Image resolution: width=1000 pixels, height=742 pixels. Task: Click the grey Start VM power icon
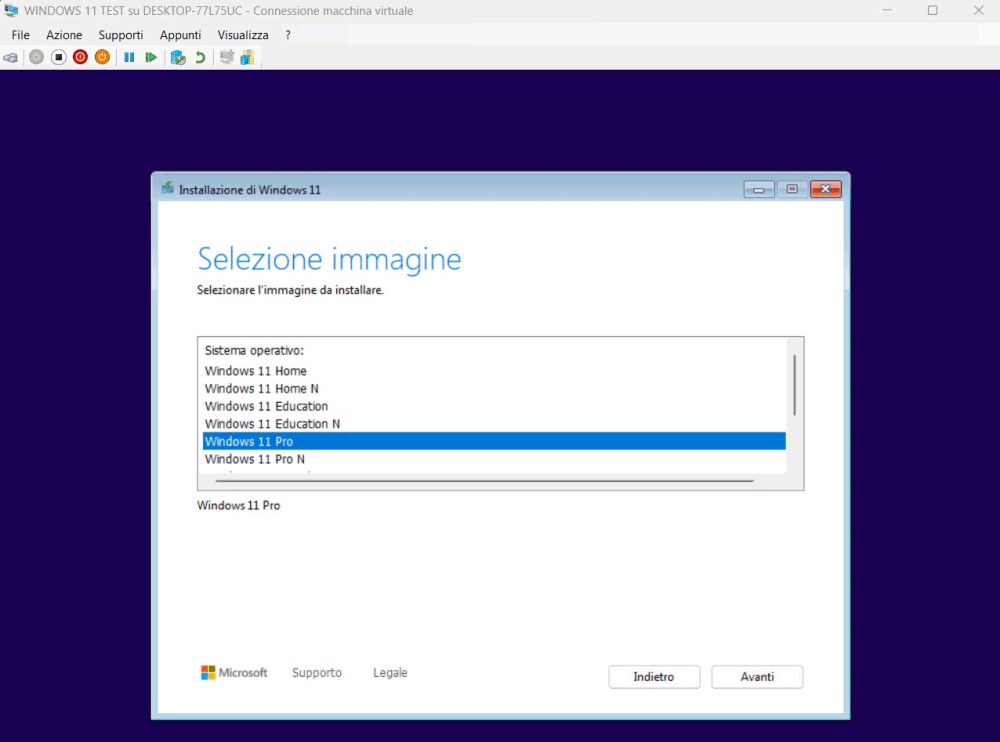(x=36, y=57)
